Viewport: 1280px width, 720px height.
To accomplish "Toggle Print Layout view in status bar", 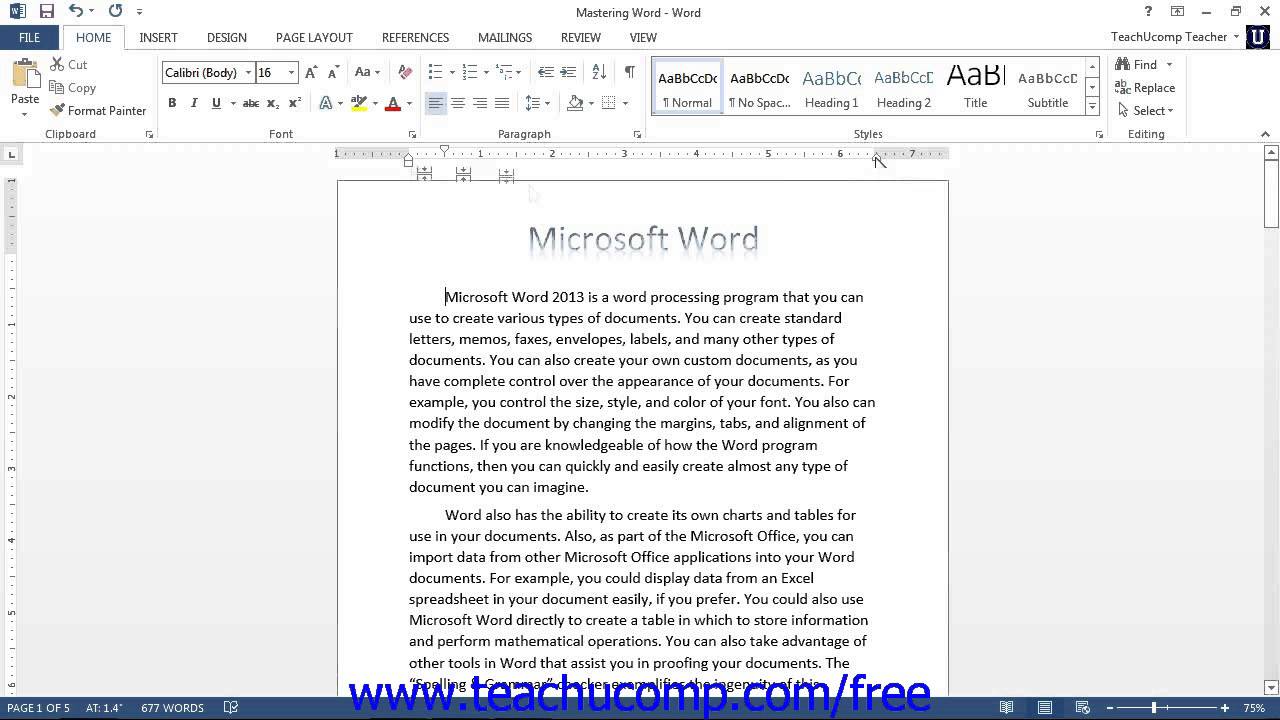I will click(1045, 708).
